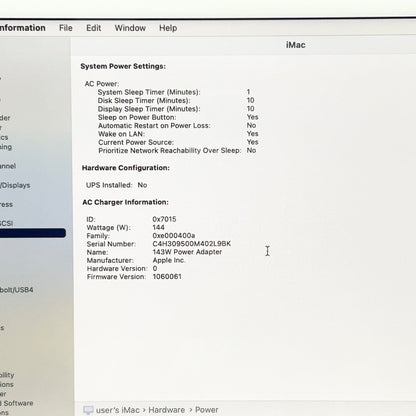Click the "Hardware Configuration:" heading

click(x=126, y=168)
